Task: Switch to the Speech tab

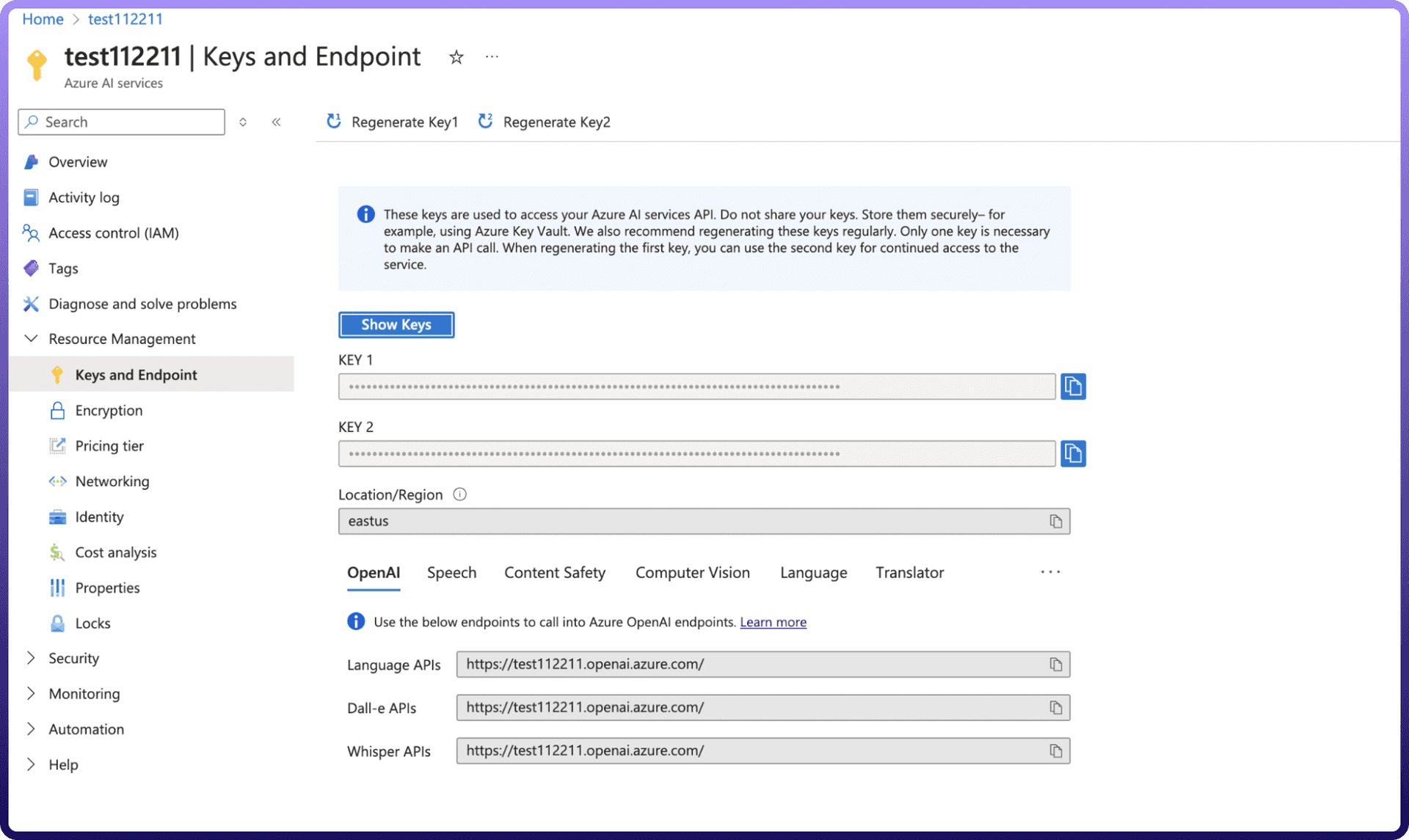Action: pyautogui.click(x=451, y=572)
